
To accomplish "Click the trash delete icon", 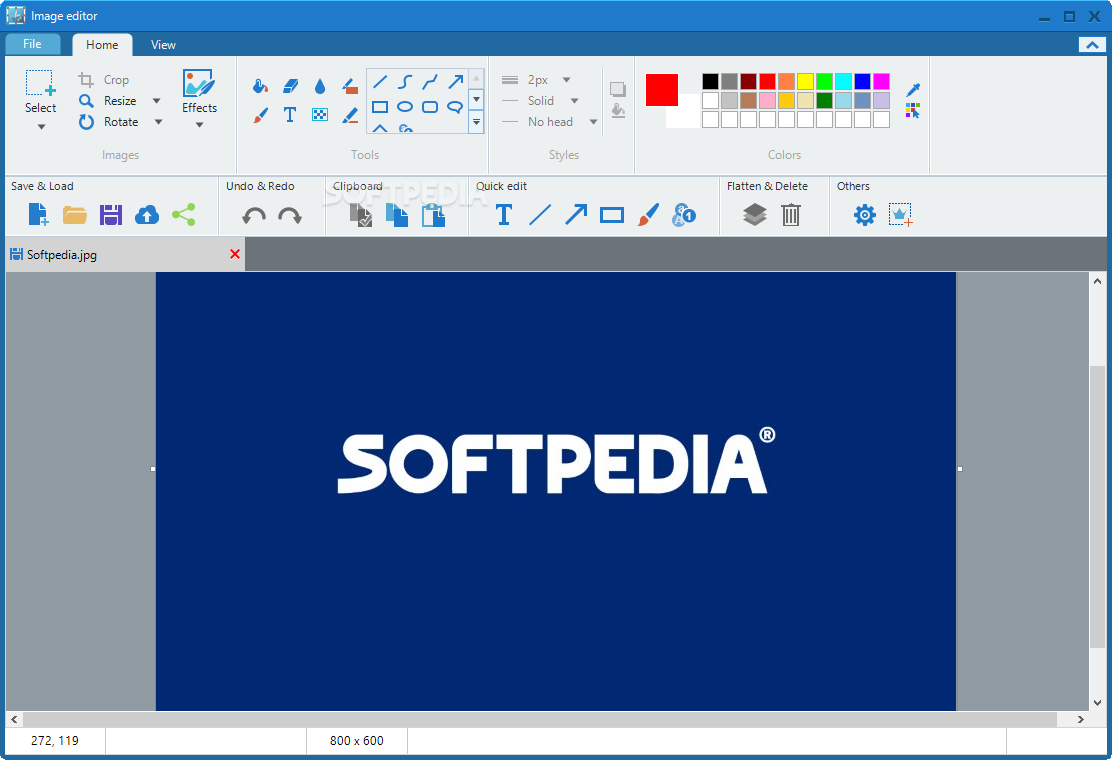I will pyautogui.click(x=791, y=214).
